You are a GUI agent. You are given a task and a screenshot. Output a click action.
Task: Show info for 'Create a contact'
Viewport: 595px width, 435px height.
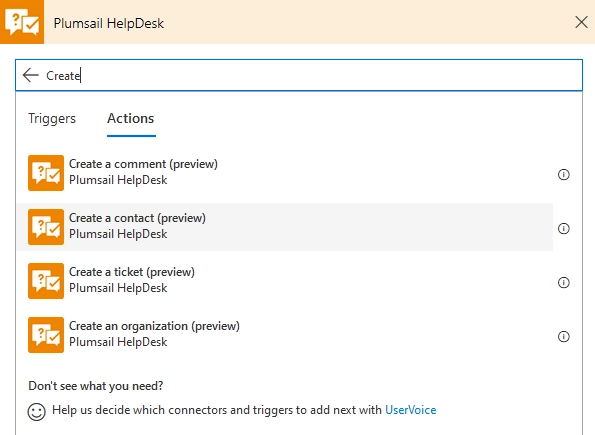564,229
